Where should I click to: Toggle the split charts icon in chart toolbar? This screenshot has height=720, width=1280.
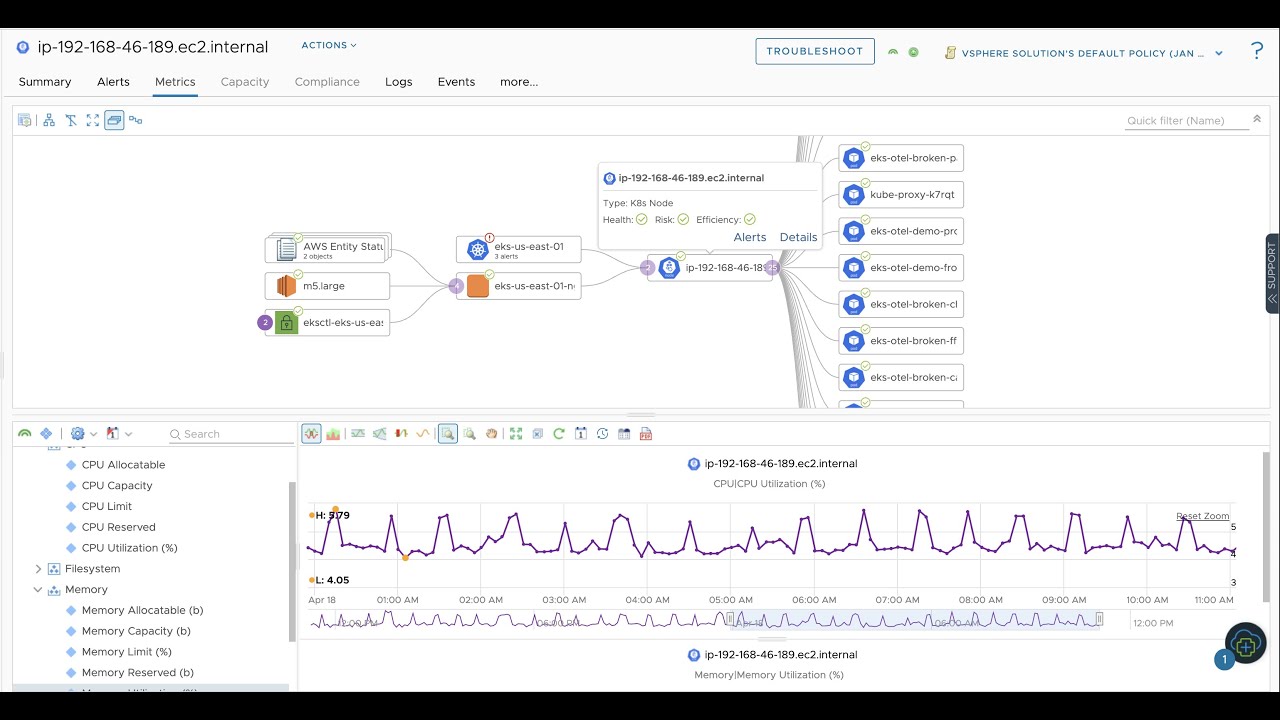(x=311, y=433)
